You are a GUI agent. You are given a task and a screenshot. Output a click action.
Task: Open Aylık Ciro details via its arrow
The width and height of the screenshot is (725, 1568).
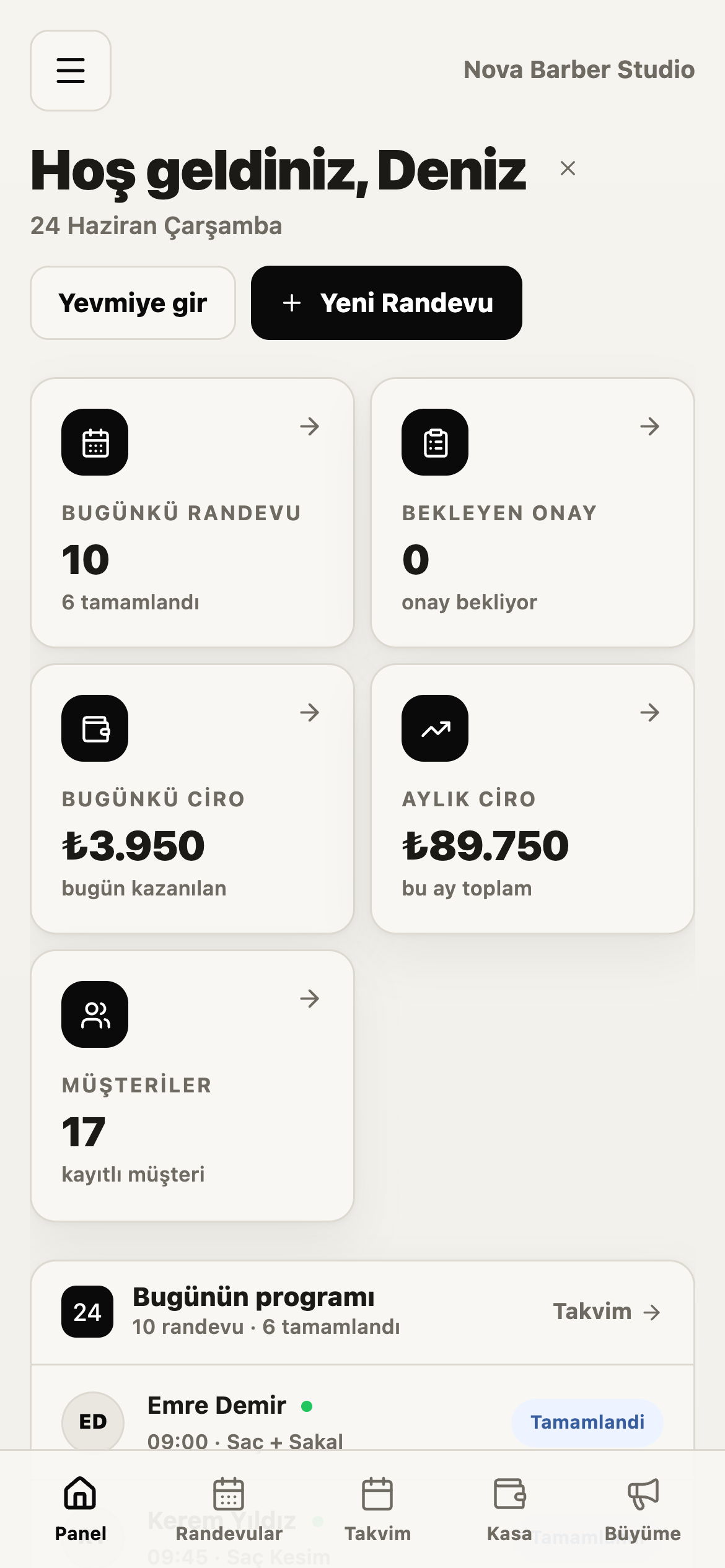[x=649, y=712]
